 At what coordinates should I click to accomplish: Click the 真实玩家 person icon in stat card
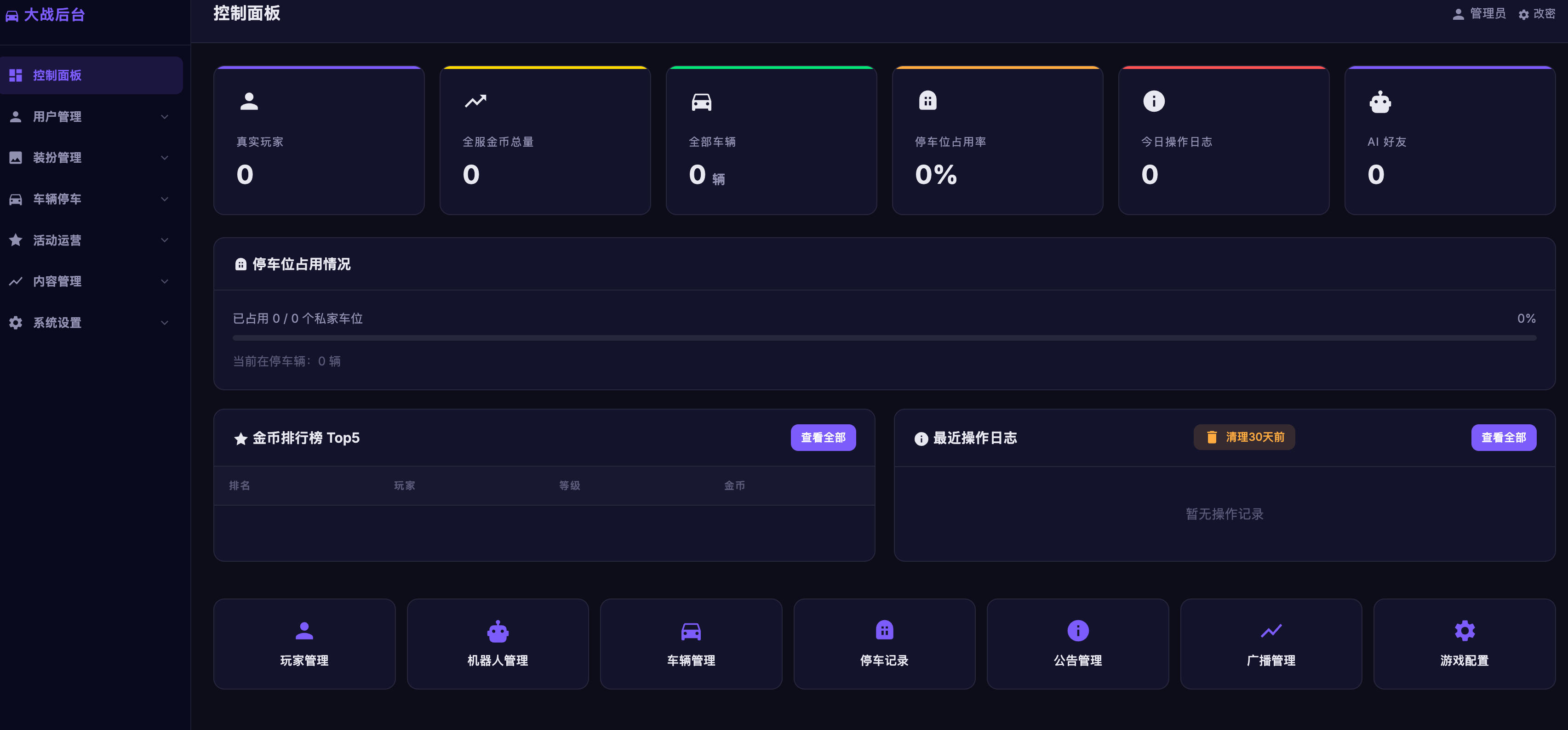(x=249, y=101)
